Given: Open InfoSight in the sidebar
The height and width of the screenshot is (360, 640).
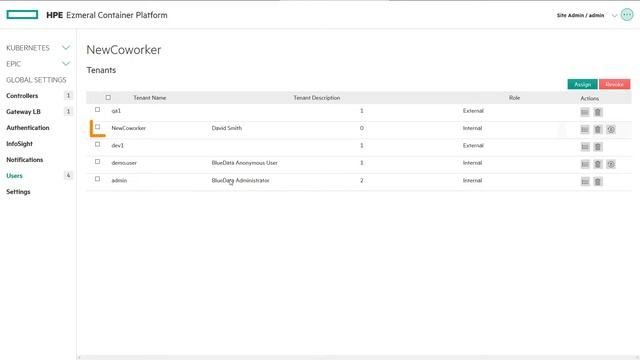Looking at the screenshot, I should pos(19,144).
